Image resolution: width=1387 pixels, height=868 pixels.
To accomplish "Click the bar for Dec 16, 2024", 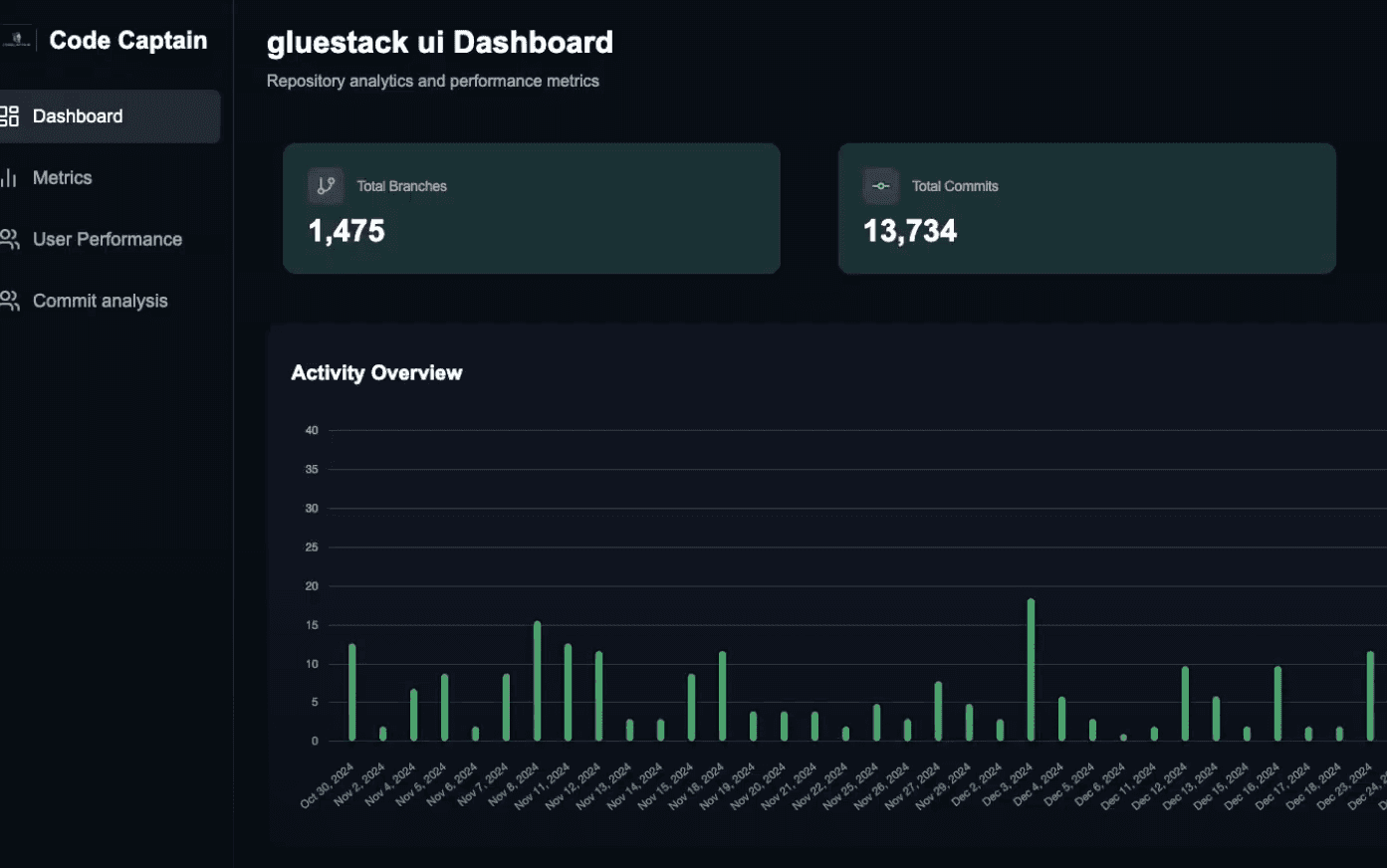I will (1278, 704).
